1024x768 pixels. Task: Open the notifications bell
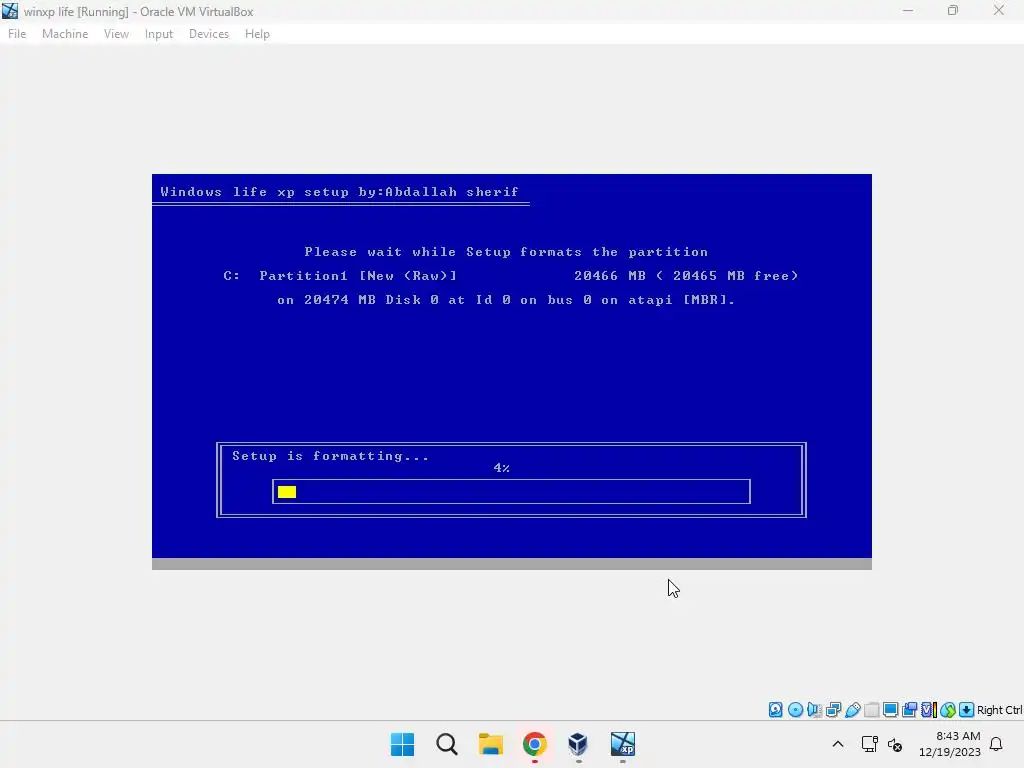(996, 744)
